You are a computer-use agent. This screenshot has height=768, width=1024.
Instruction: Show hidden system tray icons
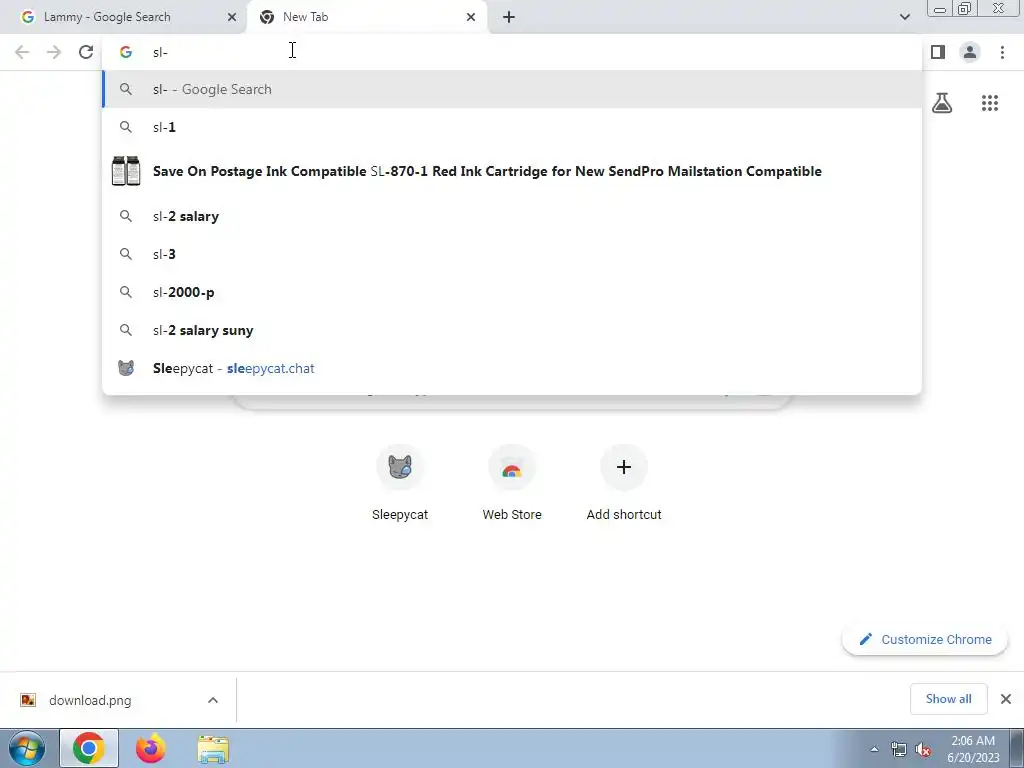pos(874,749)
